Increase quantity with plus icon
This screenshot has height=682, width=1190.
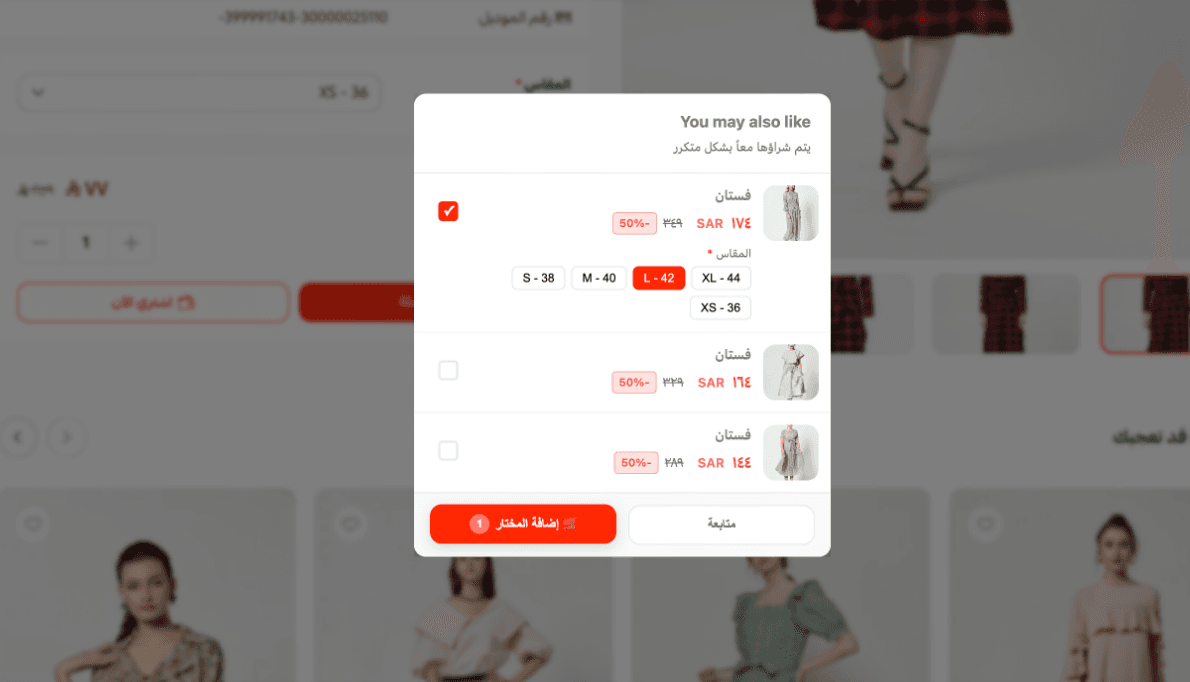[x=131, y=243]
